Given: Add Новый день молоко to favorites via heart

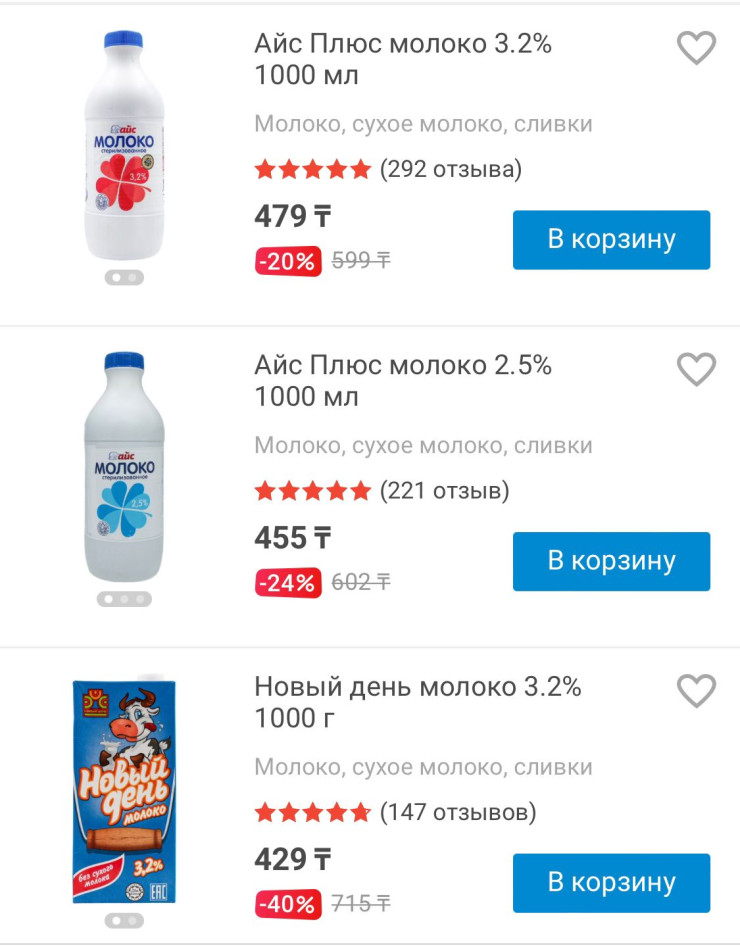Looking at the screenshot, I should 696,690.
